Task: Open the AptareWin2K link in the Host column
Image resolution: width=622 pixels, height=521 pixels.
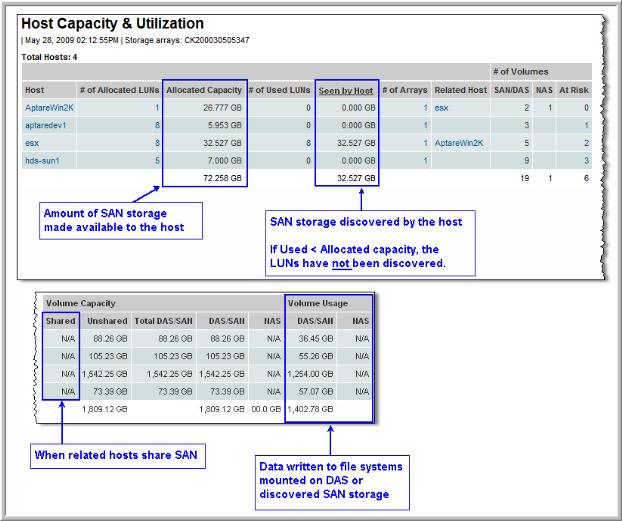Action: pos(50,107)
